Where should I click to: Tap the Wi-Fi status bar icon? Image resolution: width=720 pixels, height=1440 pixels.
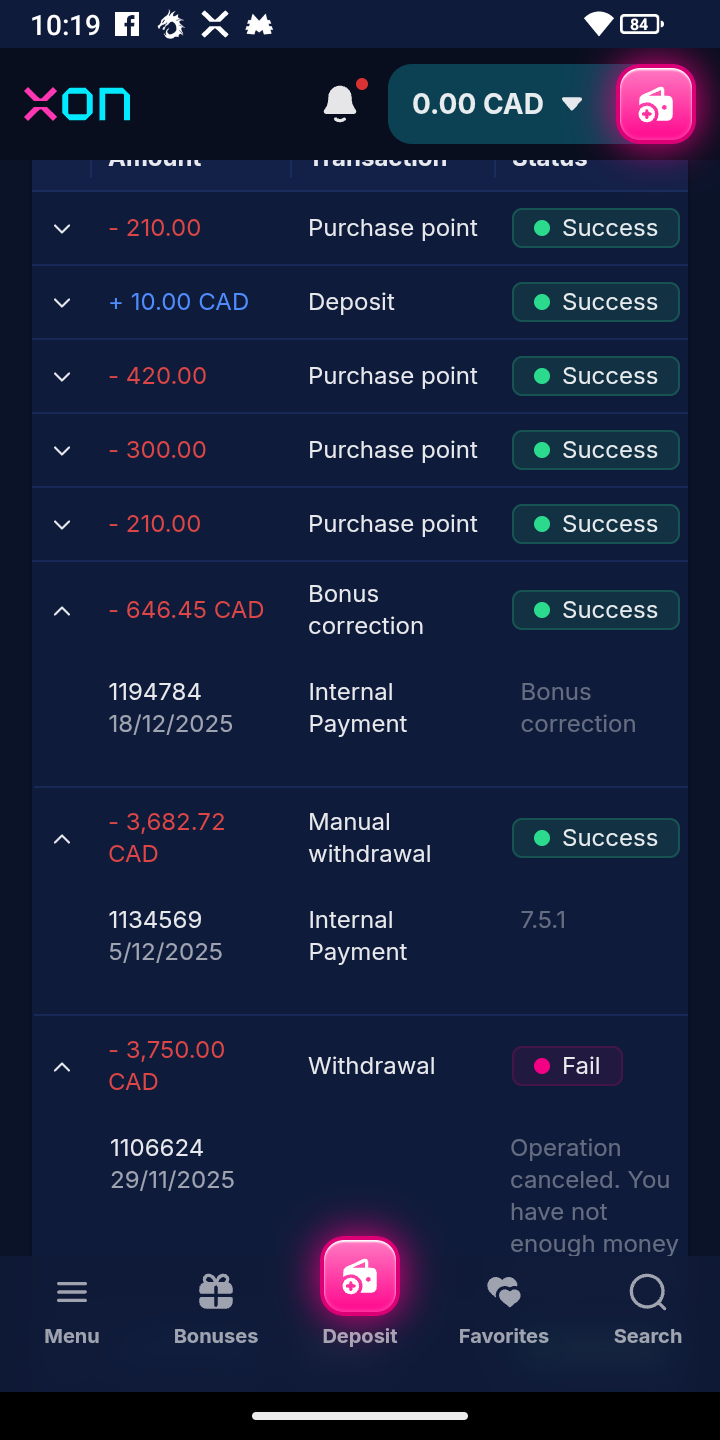click(x=598, y=24)
